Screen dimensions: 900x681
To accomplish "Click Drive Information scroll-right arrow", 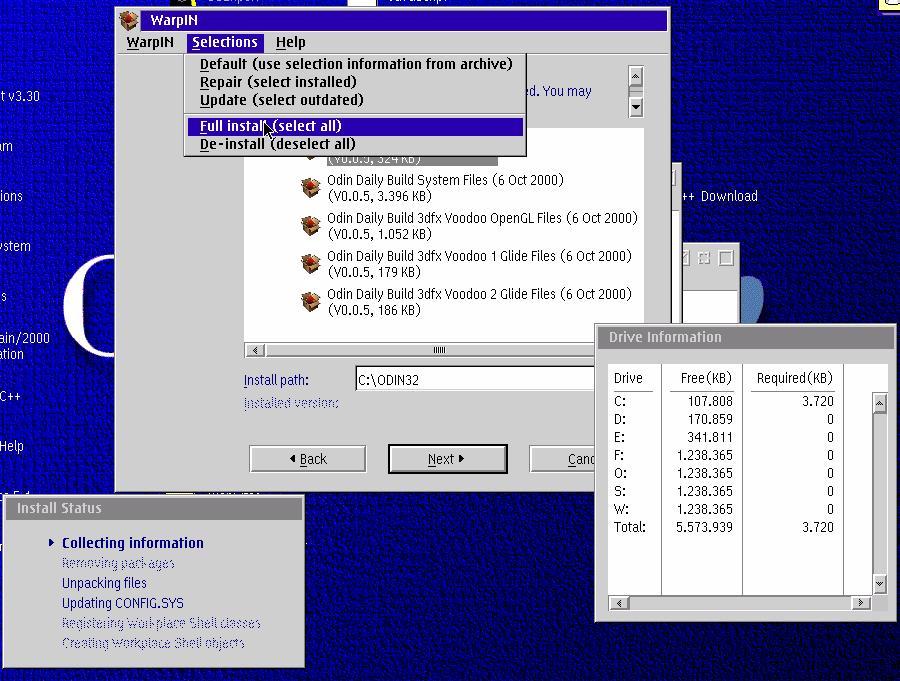I will (x=860, y=603).
